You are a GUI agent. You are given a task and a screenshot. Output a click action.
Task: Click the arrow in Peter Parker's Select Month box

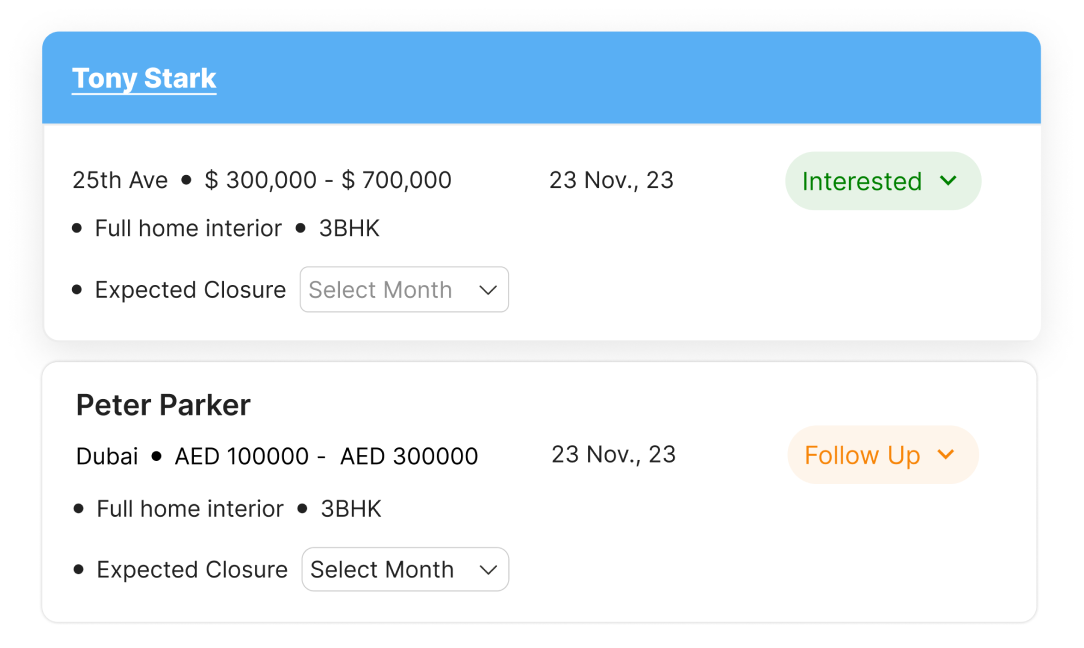pyautogui.click(x=488, y=570)
